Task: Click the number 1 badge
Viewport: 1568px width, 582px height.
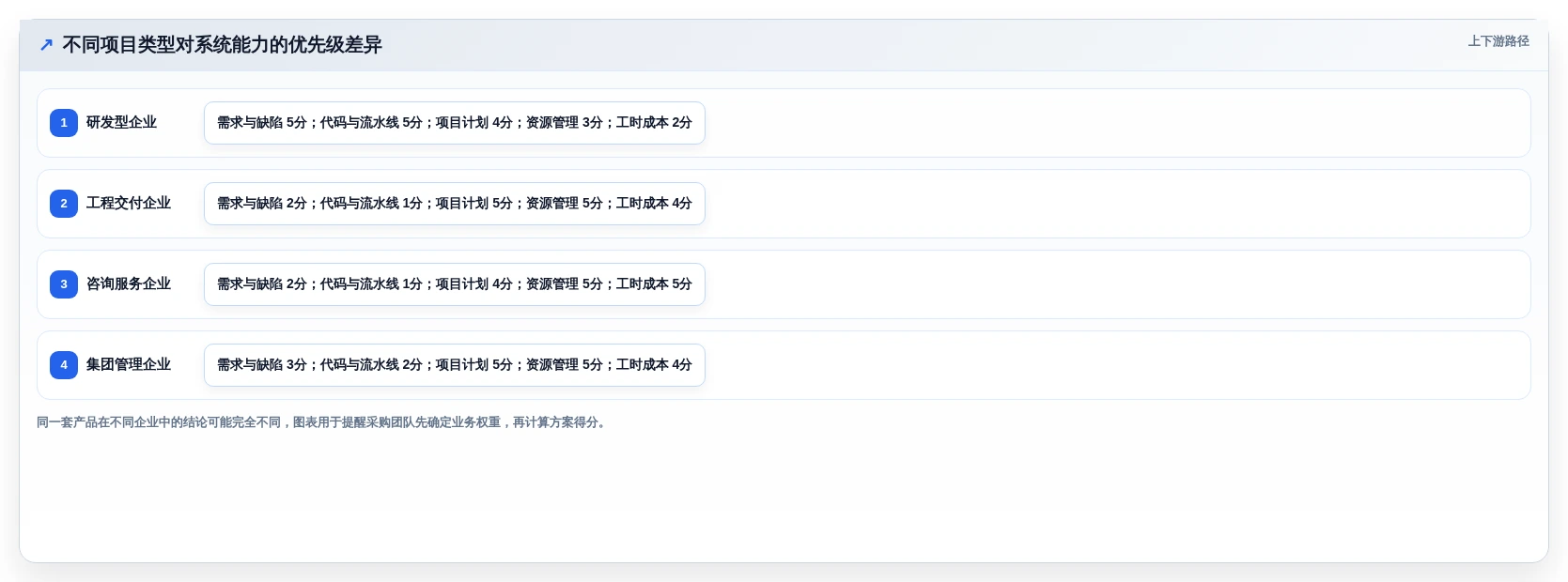Action: 64,123
